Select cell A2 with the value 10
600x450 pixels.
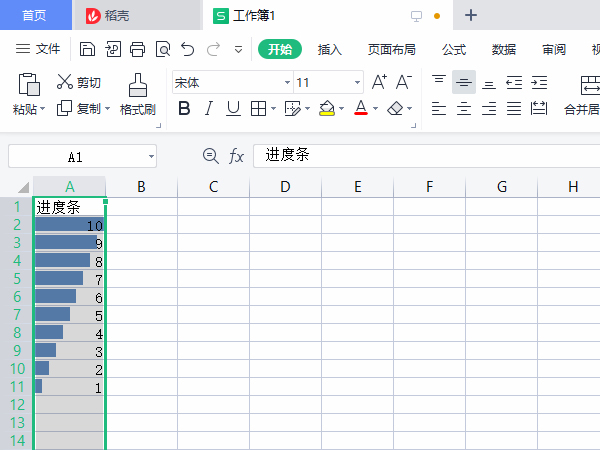tap(69, 226)
